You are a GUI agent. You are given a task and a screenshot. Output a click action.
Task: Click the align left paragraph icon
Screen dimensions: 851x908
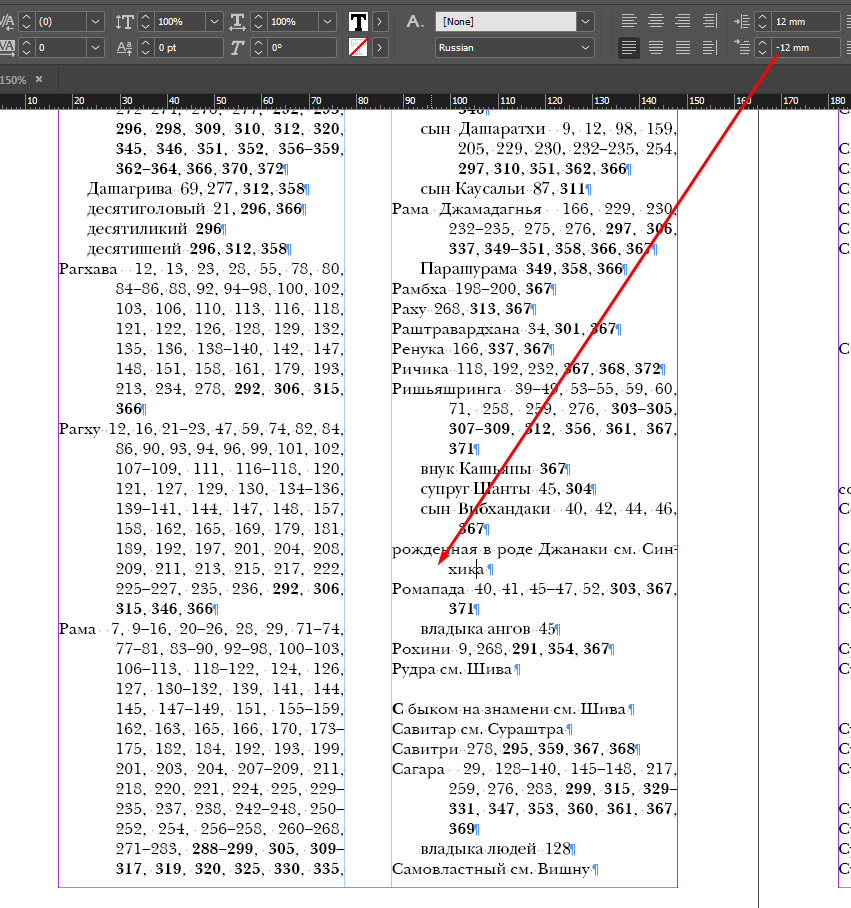point(628,21)
